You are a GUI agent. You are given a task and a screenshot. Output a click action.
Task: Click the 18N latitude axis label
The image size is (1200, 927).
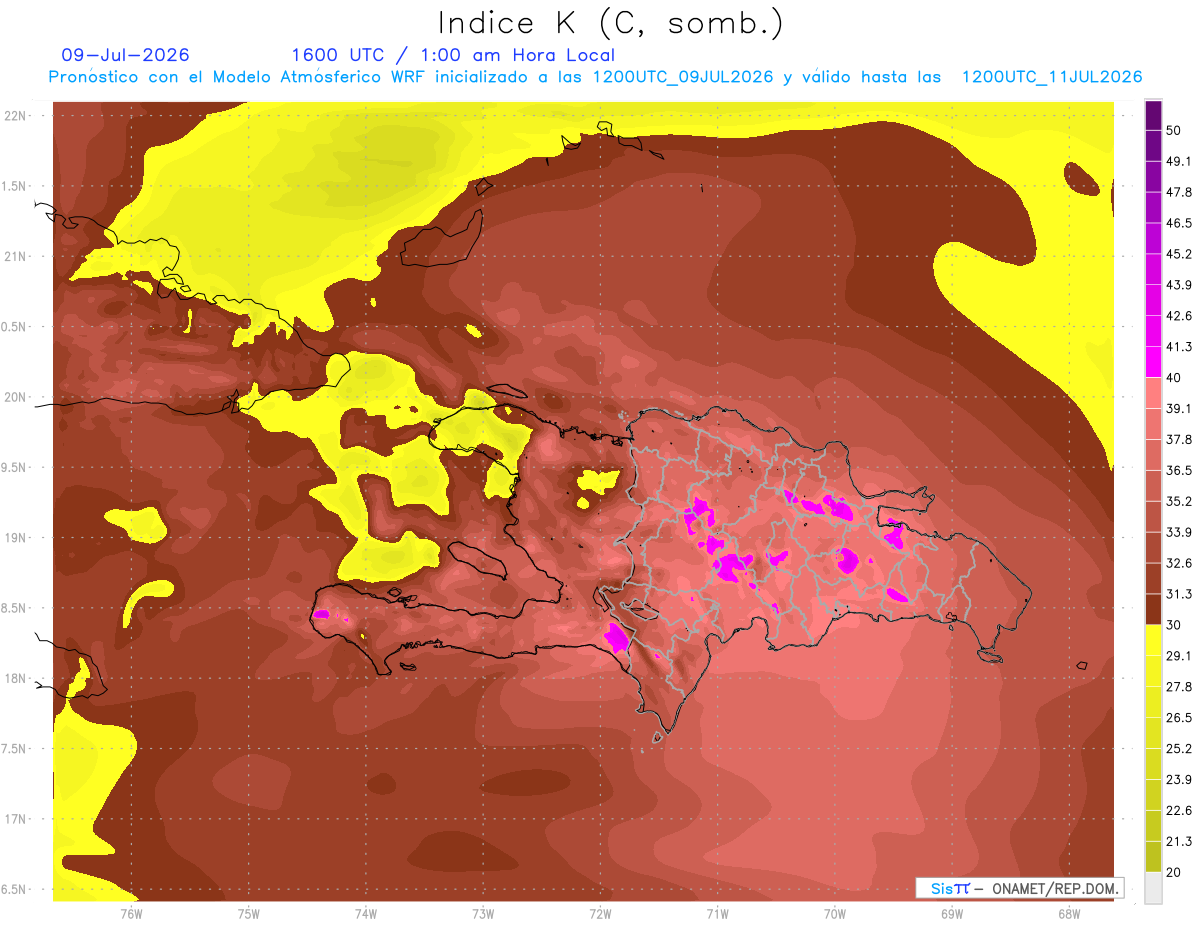[17, 678]
